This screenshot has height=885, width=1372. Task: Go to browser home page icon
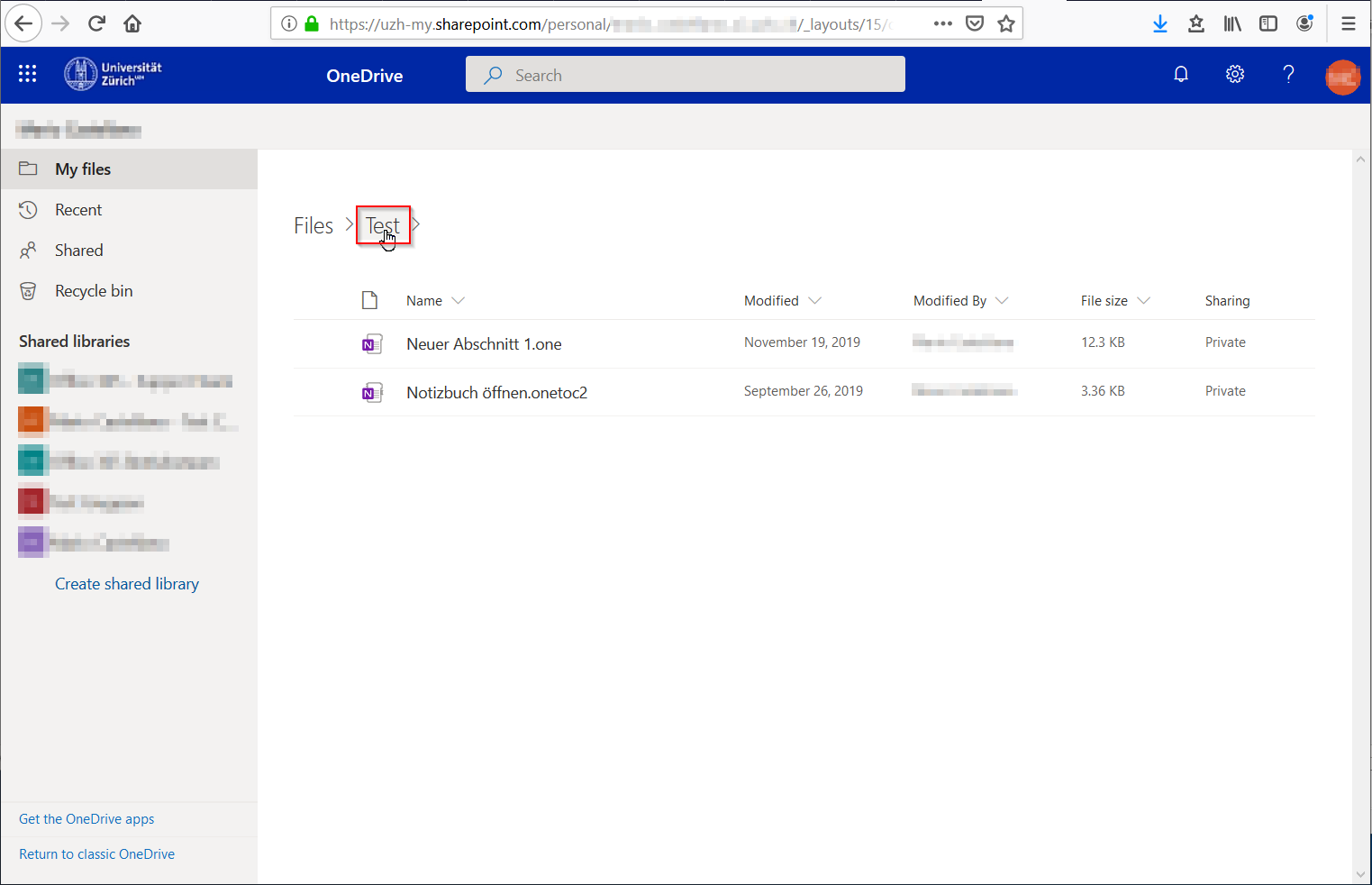[132, 23]
